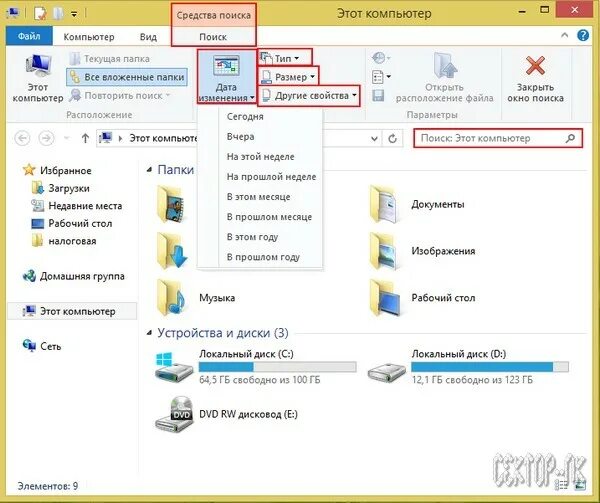Collapse Устройства и диски group
The height and width of the screenshot is (503, 600).
point(149,334)
